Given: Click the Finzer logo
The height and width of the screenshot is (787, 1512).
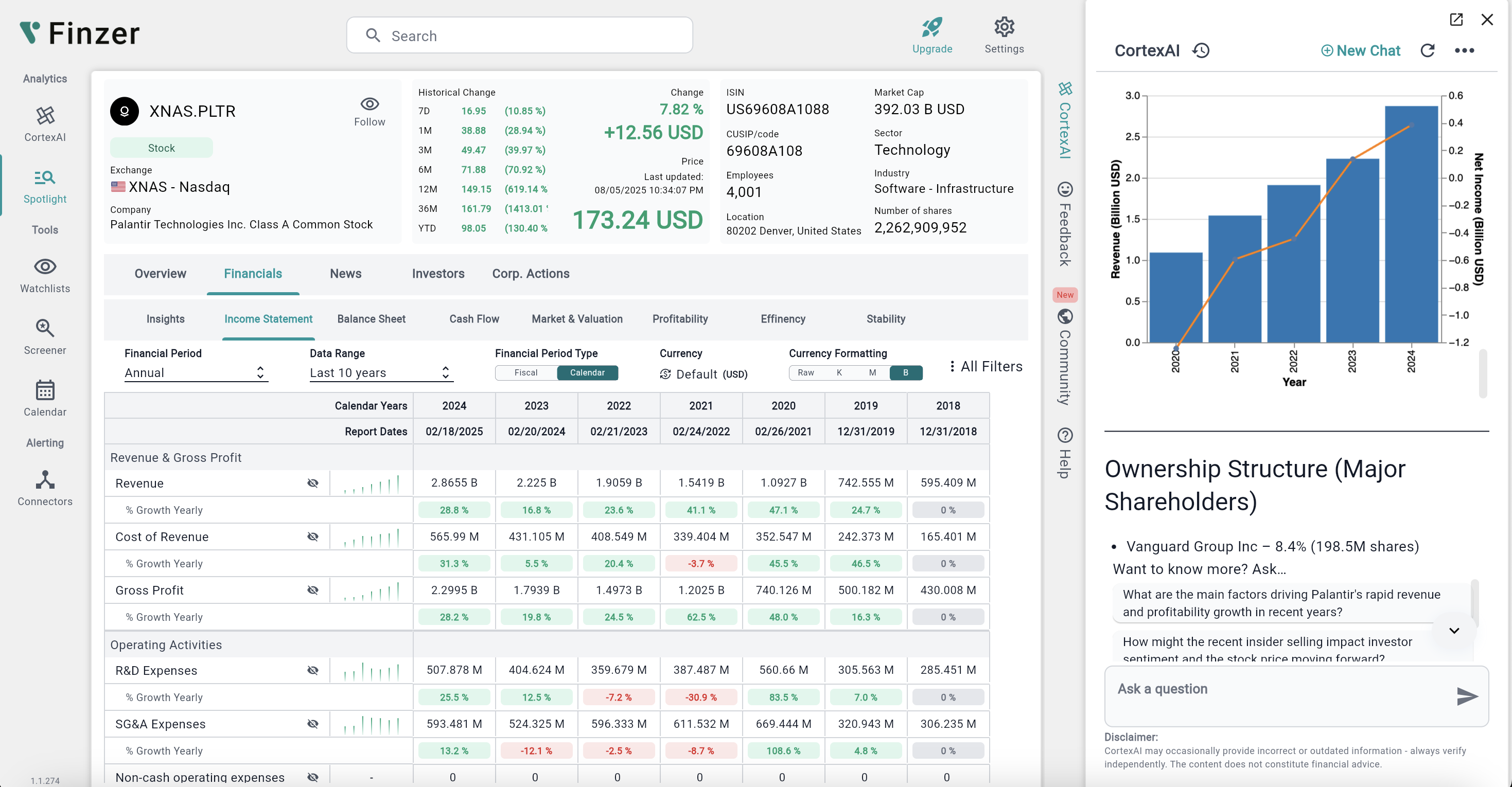Looking at the screenshot, I should coord(80,33).
